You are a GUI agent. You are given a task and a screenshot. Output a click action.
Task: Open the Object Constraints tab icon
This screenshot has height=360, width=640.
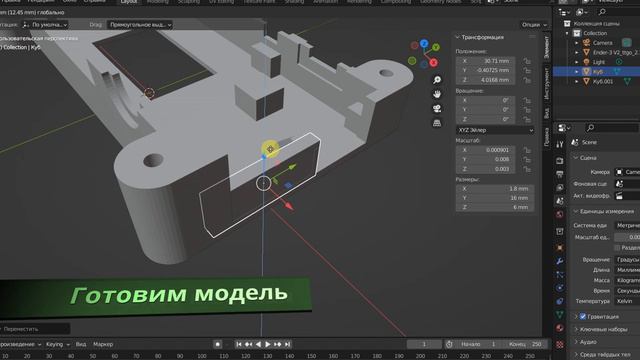pos(560,301)
